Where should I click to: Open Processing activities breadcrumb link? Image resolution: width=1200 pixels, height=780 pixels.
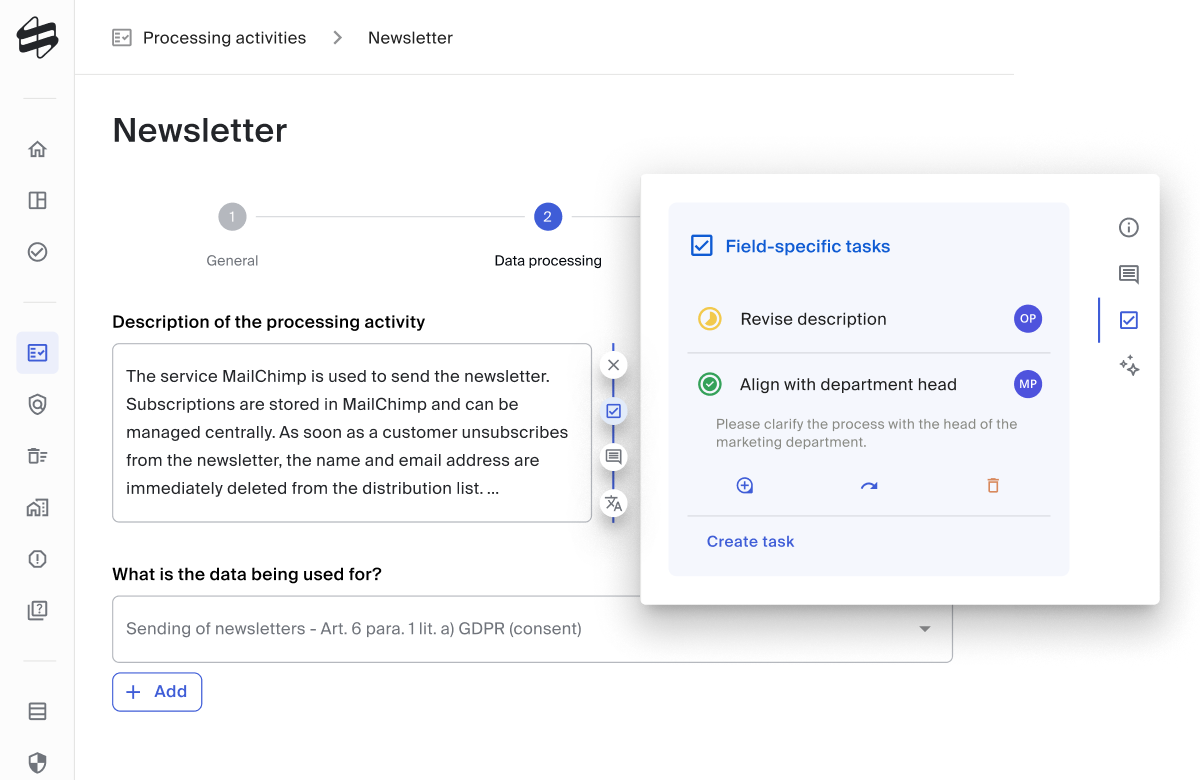(x=225, y=38)
